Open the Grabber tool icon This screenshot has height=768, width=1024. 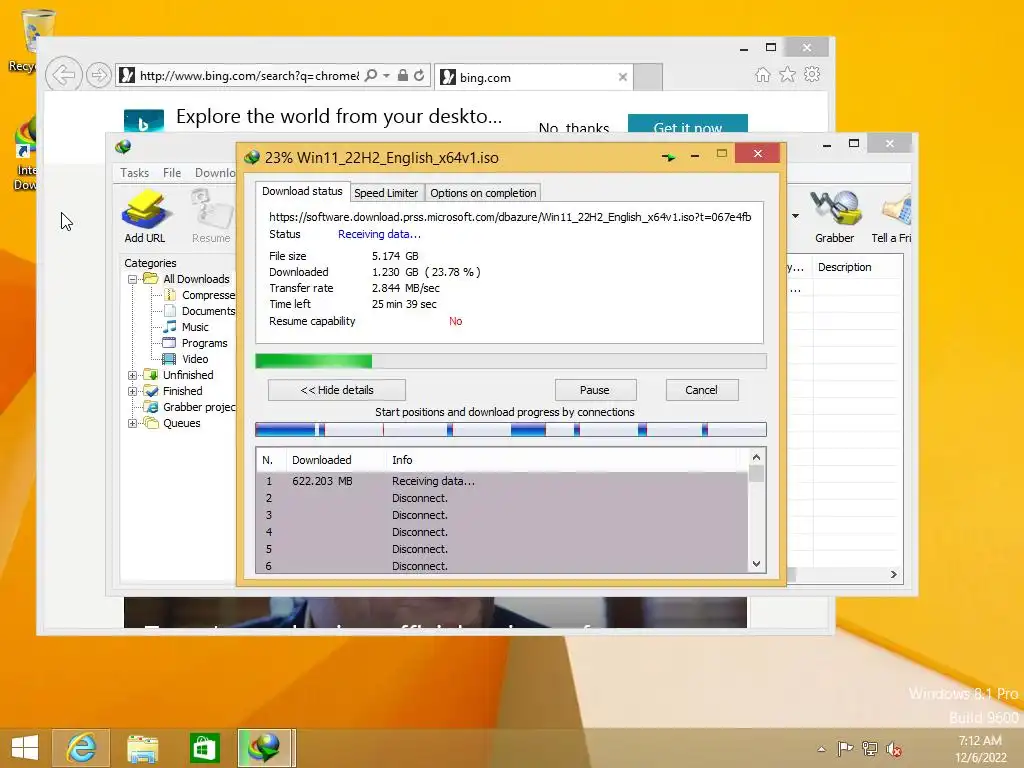pos(834,217)
